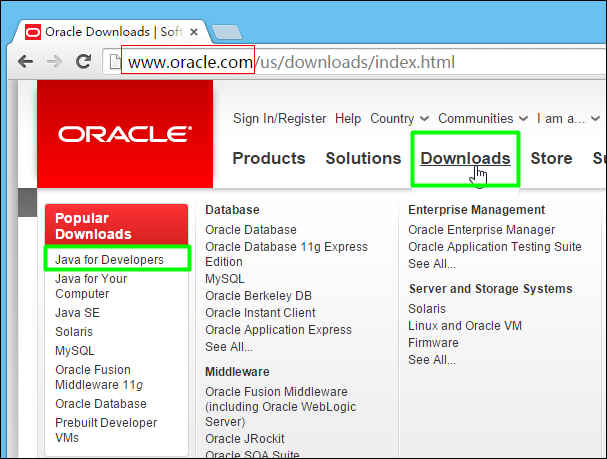This screenshot has height=459, width=607.
Task: Click the Popular Downloads header
Action: pyautogui.click(x=117, y=226)
